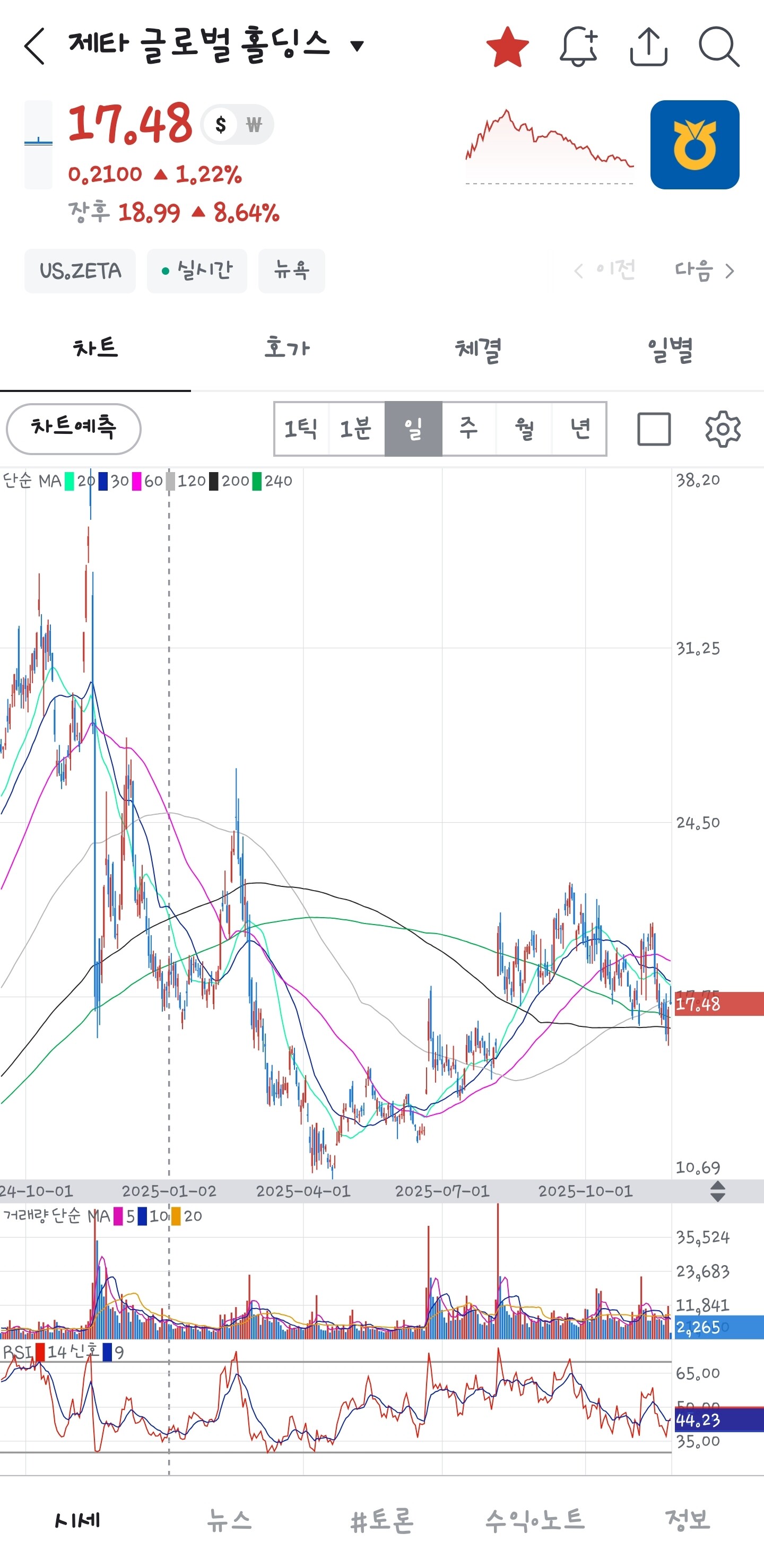The image size is (764, 1568).
Task: Tap the volume 2,265 label
Action: click(x=719, y=1328)
